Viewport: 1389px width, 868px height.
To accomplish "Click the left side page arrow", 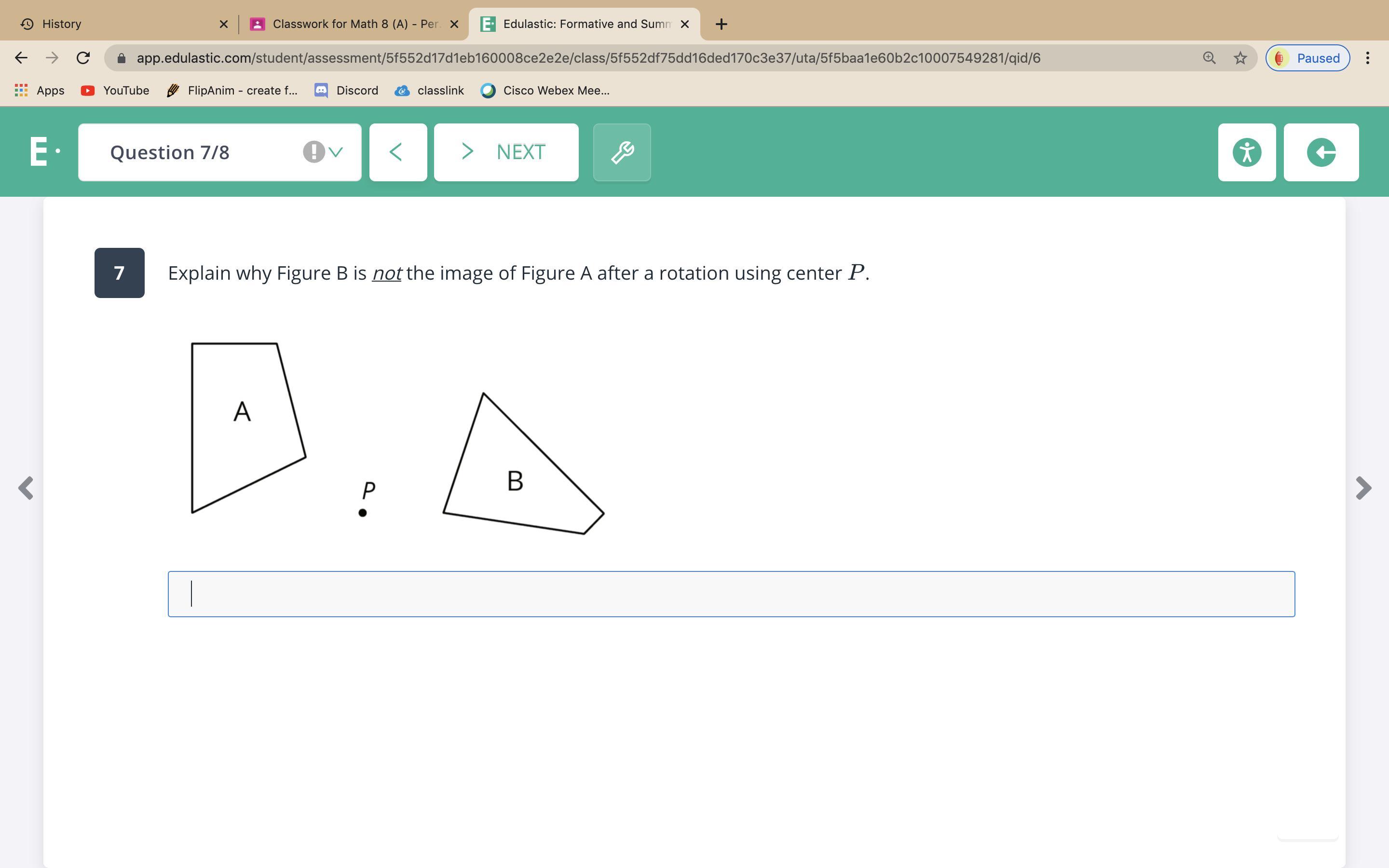I will tap(26, 488).
